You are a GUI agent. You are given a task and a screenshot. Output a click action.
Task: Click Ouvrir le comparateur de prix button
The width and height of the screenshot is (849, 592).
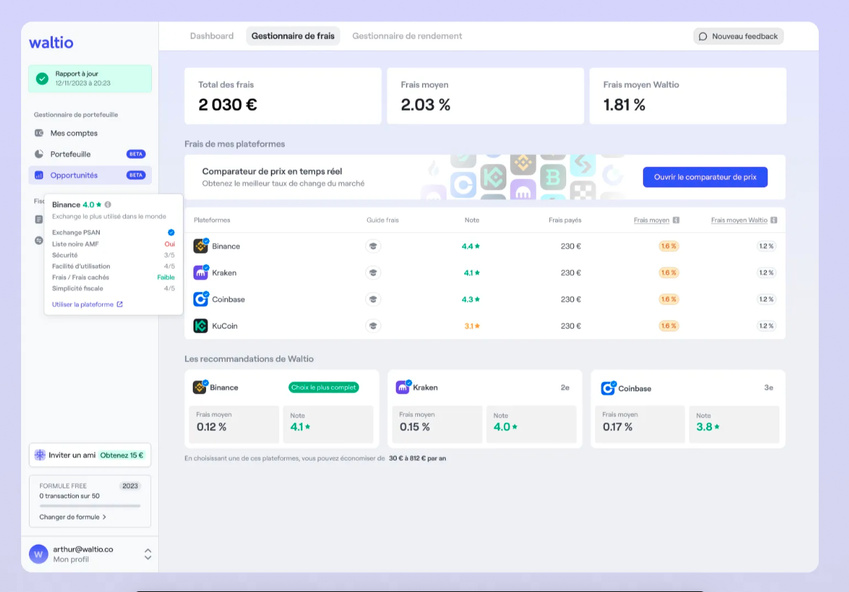click(x=705, y=177)
